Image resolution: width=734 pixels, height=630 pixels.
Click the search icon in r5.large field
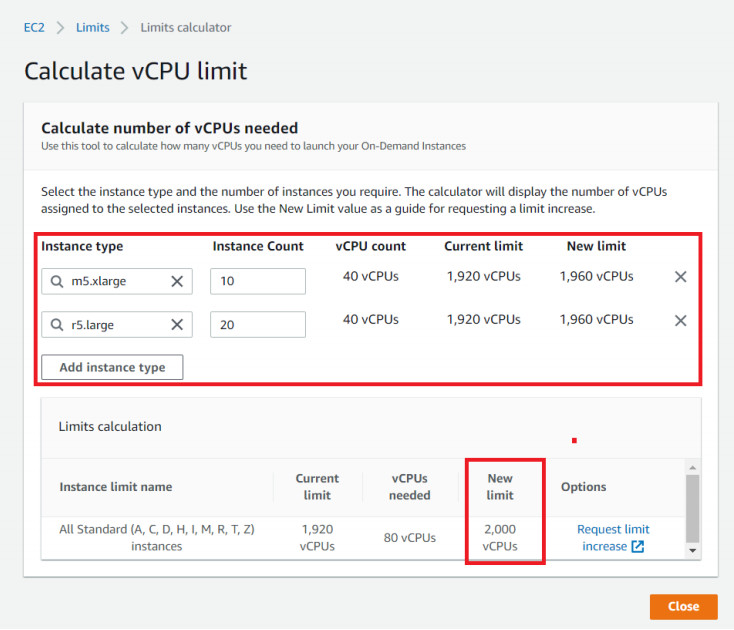tap(57, 324)
